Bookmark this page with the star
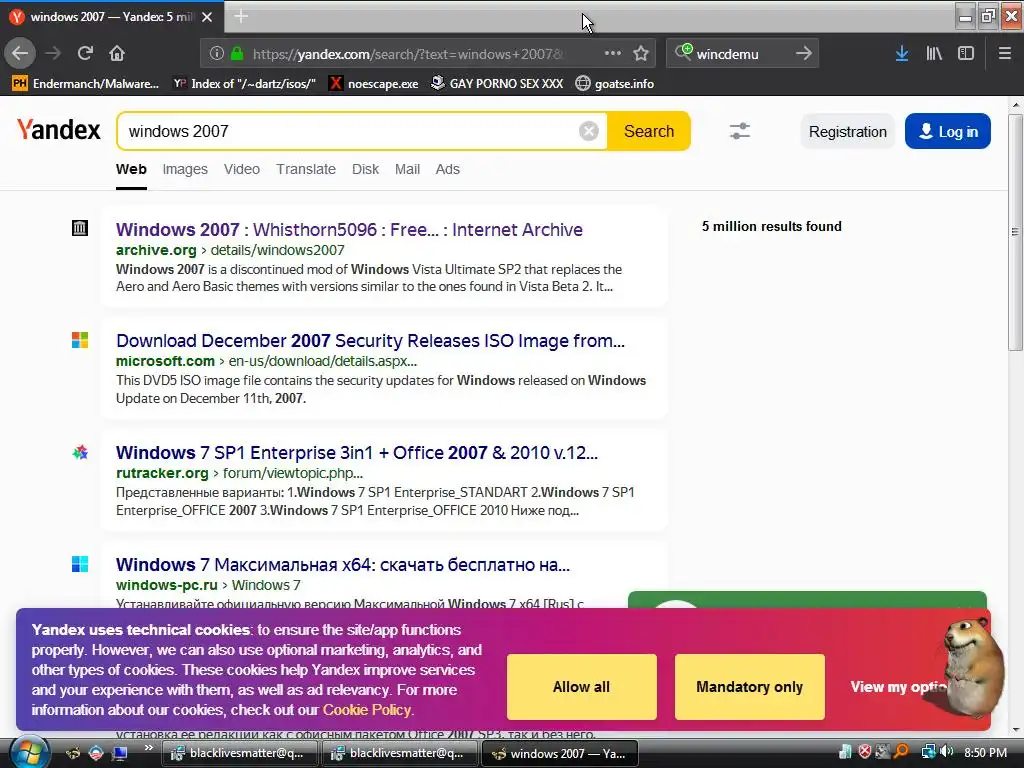This screenshot has height=768, width=1024. tap(641, 54)
